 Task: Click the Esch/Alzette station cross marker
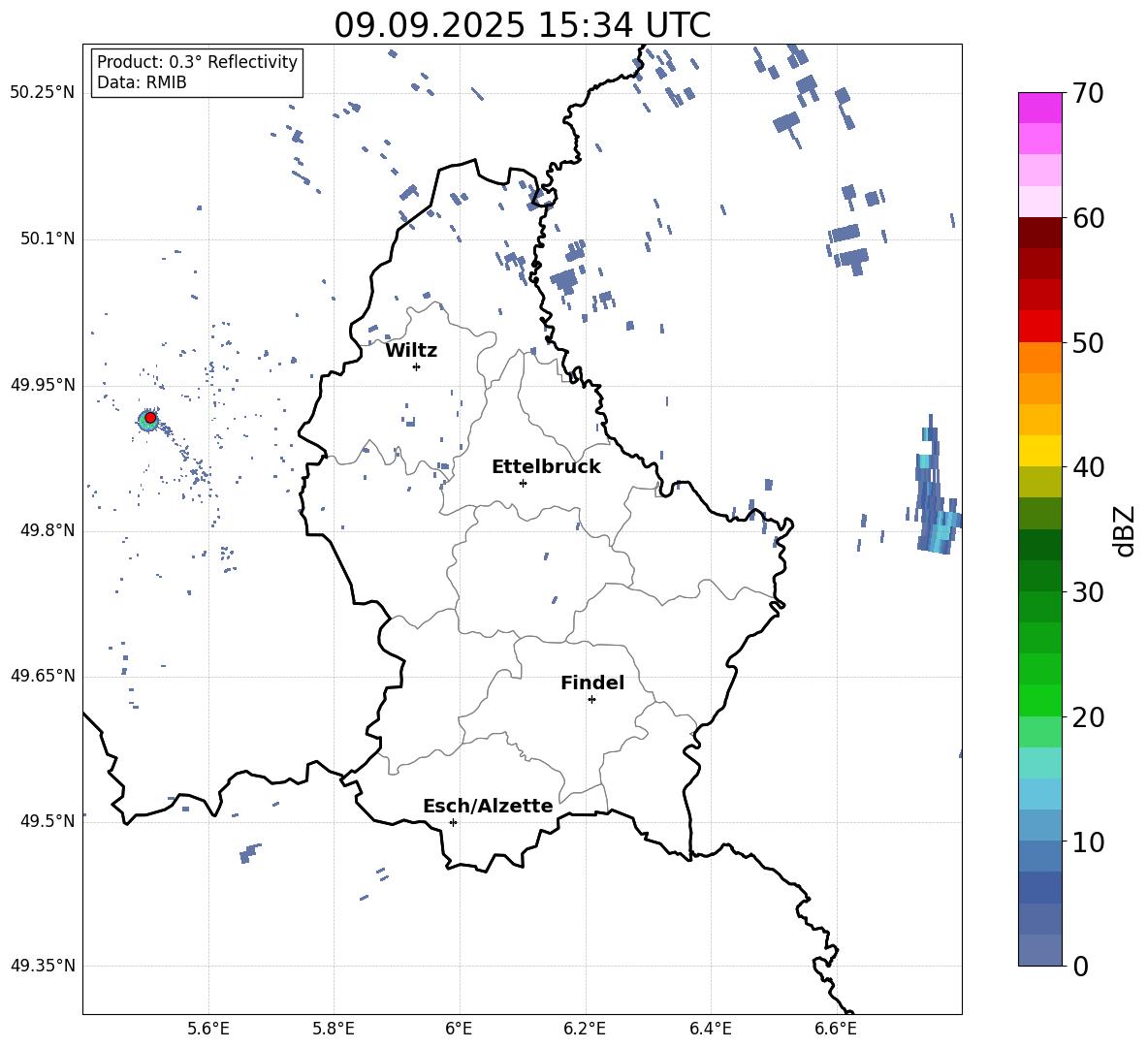click(x=453, y=822)
